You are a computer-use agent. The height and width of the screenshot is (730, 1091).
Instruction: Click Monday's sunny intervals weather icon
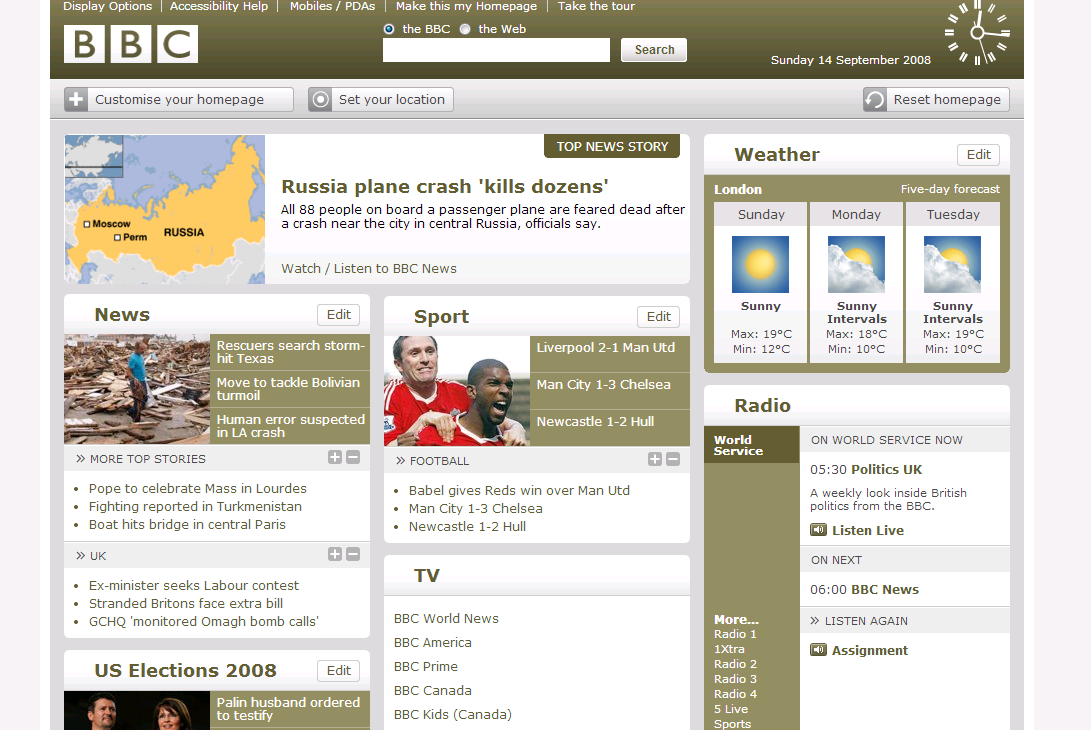click(857, 264)
